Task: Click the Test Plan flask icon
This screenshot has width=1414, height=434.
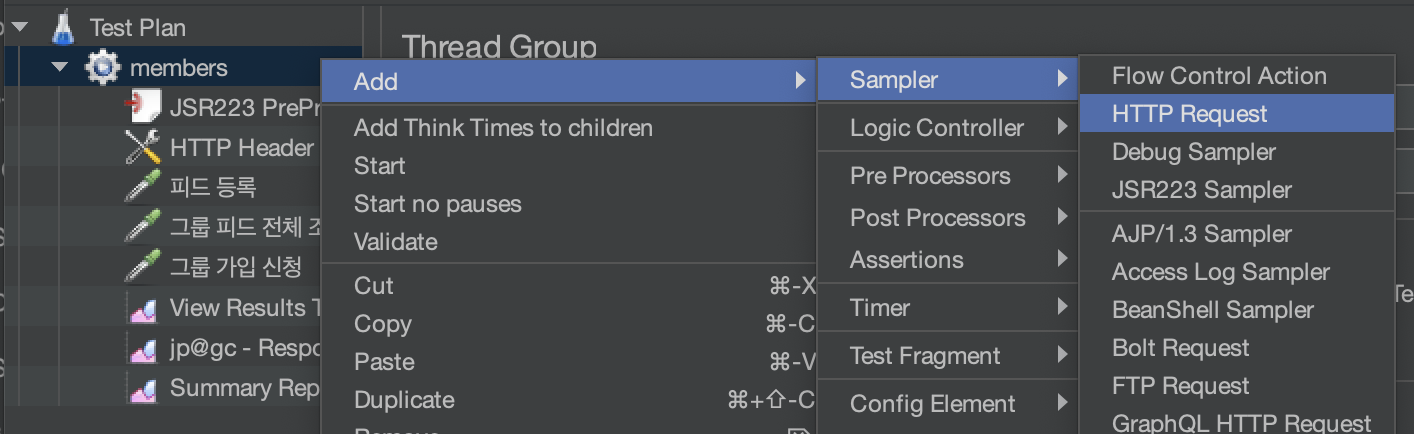Action: pyautogui.click(x=64, y=27)
